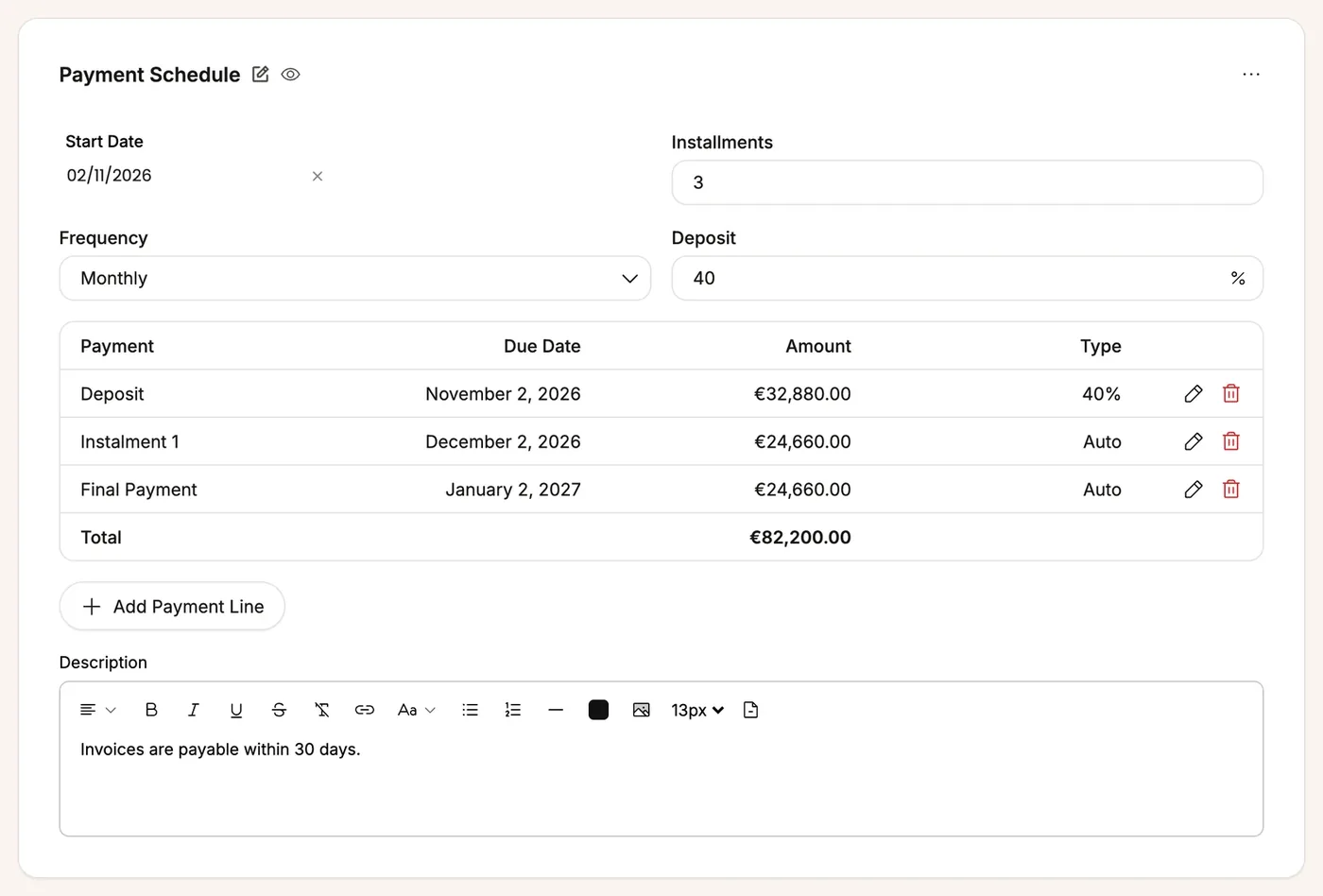The image size is (1323, 896).
Task: Click the Due Date column header
Action: (542, 346)
